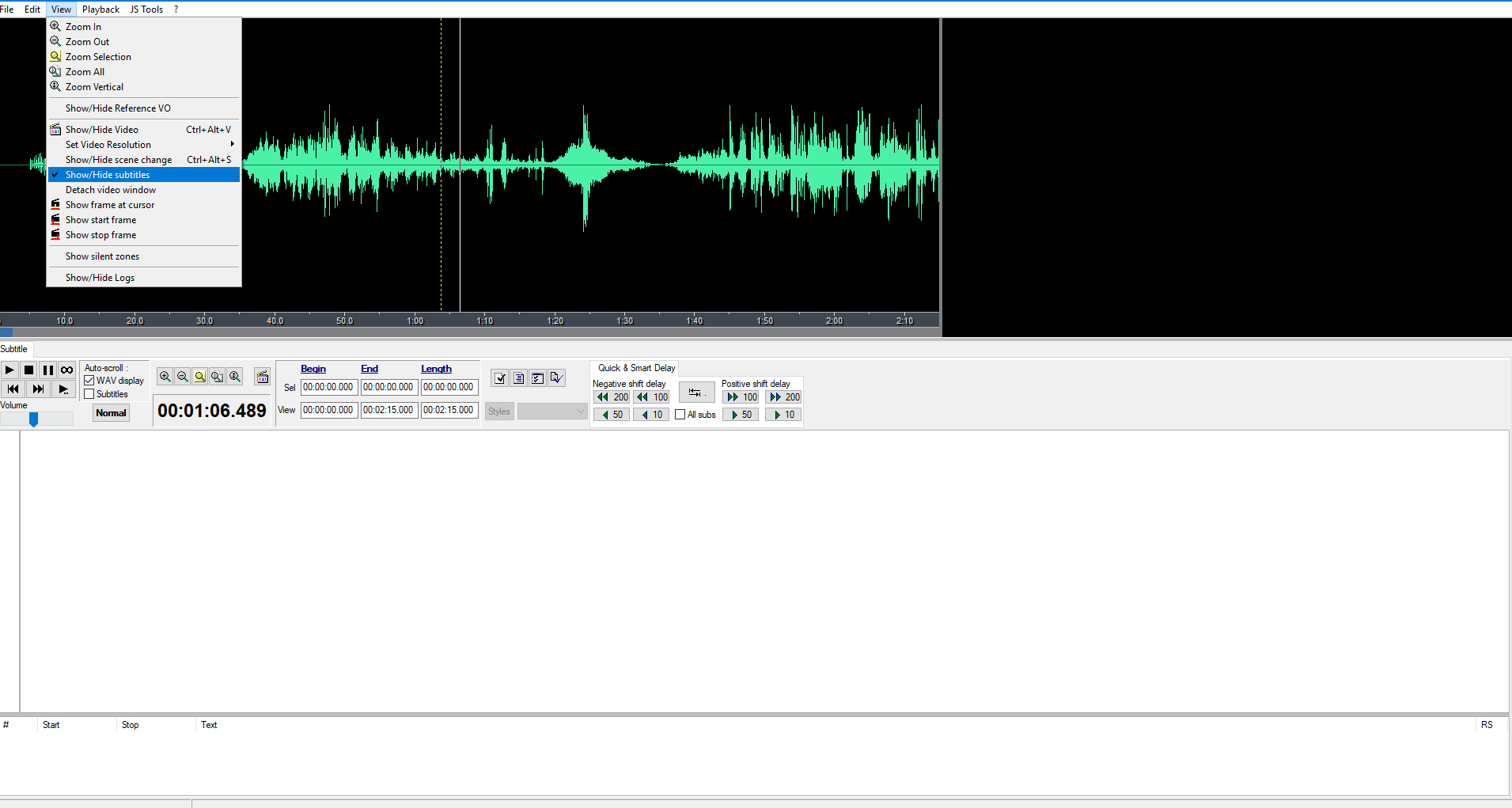The width and height of the screenshot is (1512, 808).
Task: Enable the Subtitles auto-scroll checkbox
Action: click(x=89, y=394)
